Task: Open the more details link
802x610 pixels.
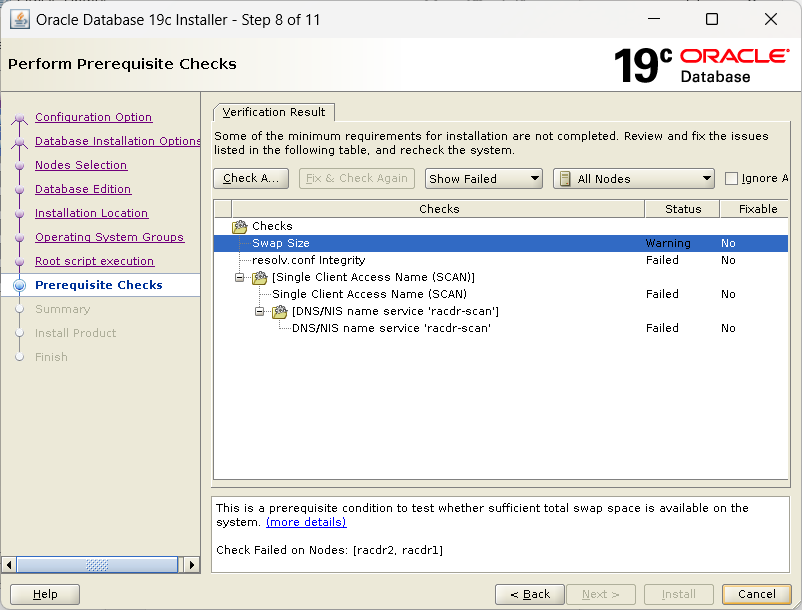Action: coord(306,522)
